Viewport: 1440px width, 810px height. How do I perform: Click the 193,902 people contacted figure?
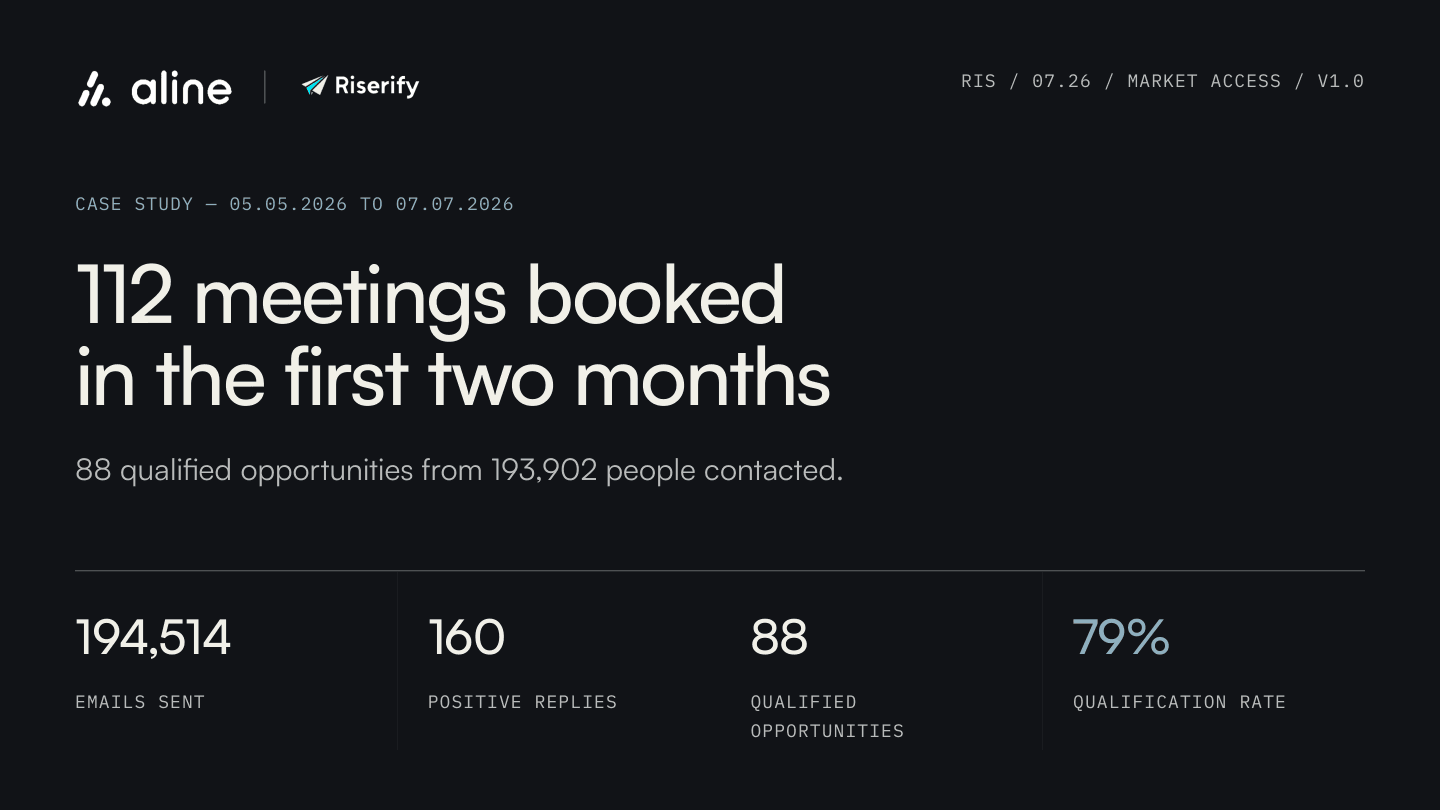coord(666,470)
